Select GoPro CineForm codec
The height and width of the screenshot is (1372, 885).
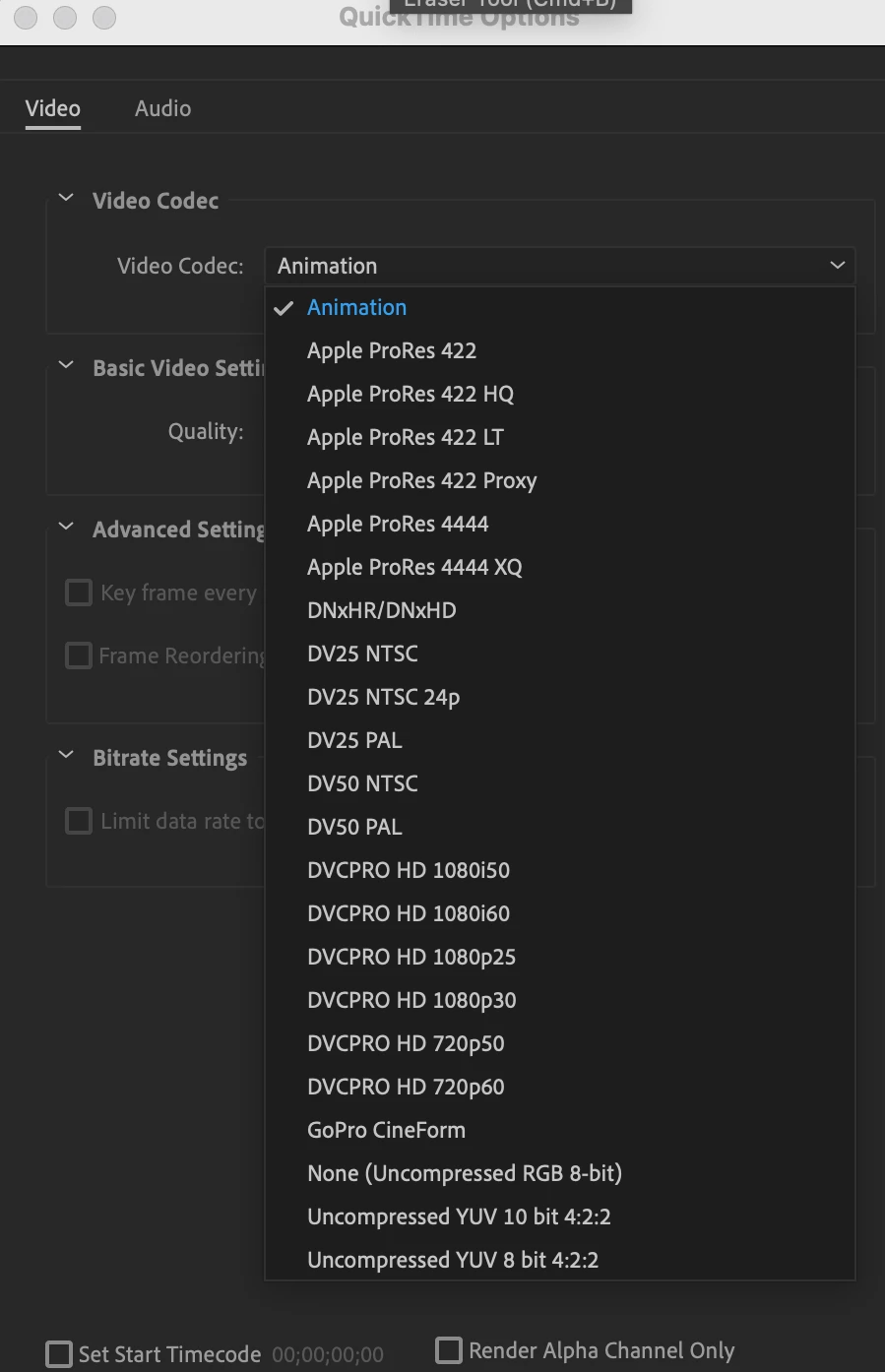coord(559,1130)
